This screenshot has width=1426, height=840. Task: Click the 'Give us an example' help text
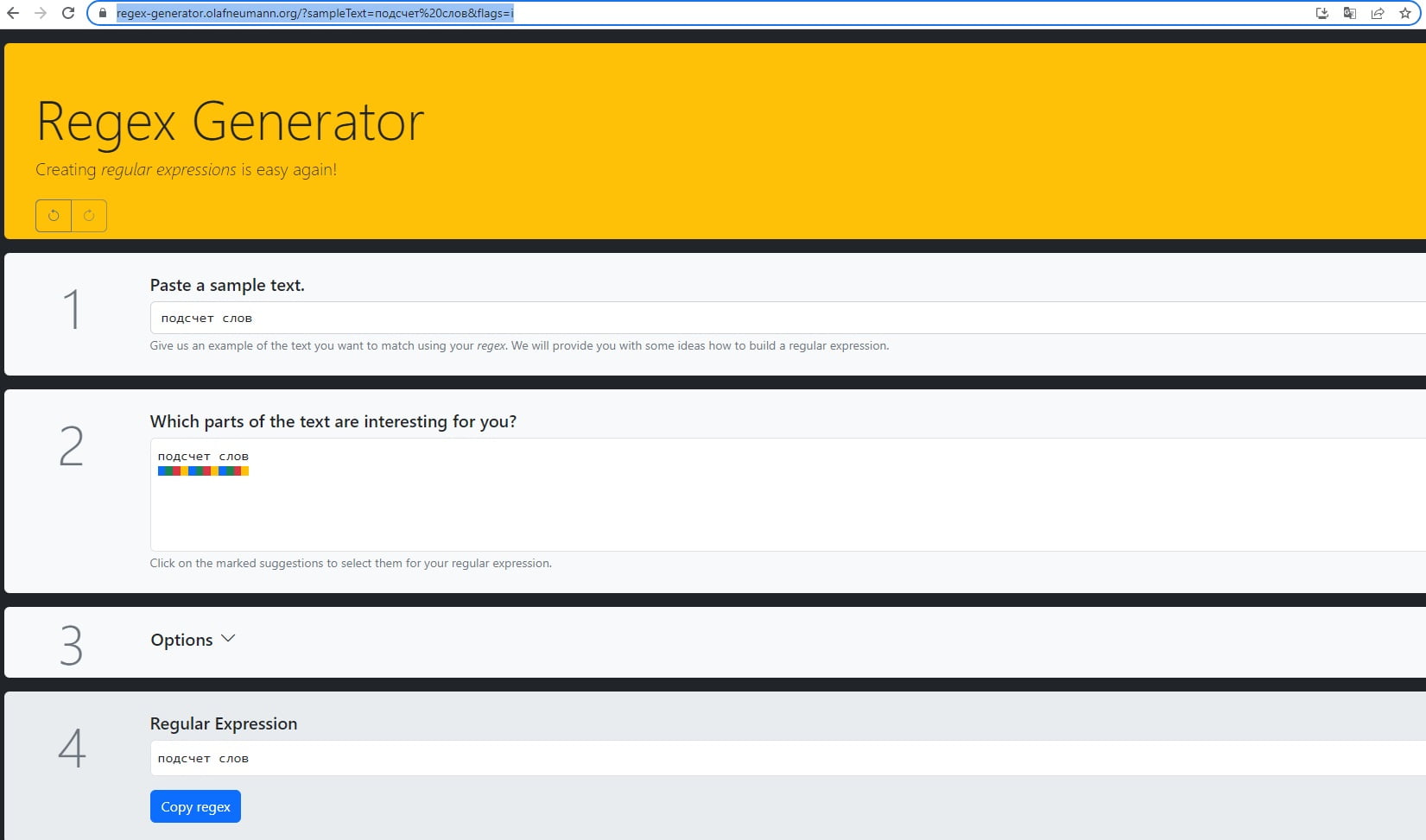click(519, 345)
